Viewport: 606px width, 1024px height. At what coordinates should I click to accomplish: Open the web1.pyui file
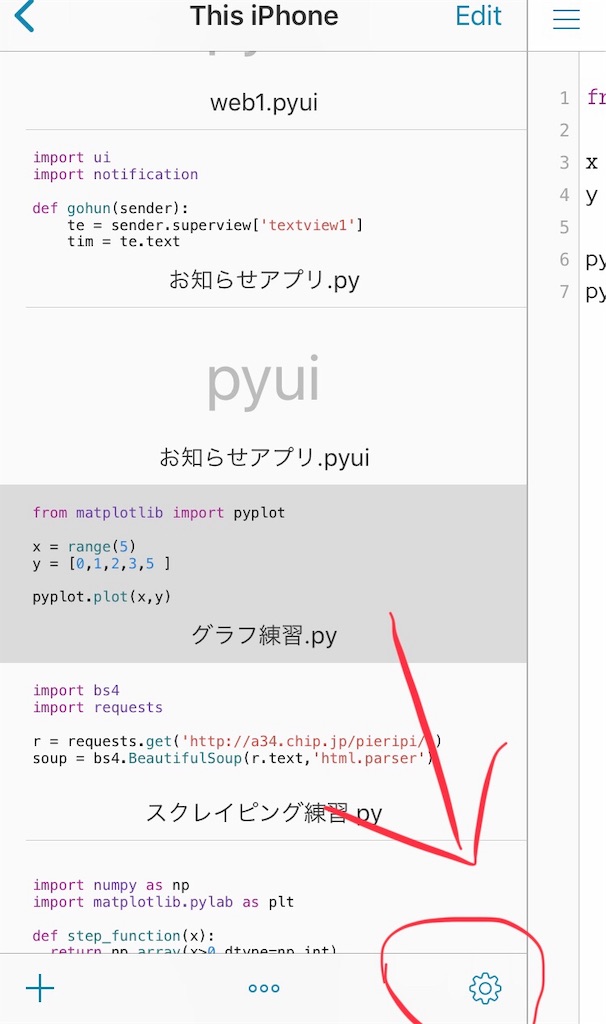[264, 103]
